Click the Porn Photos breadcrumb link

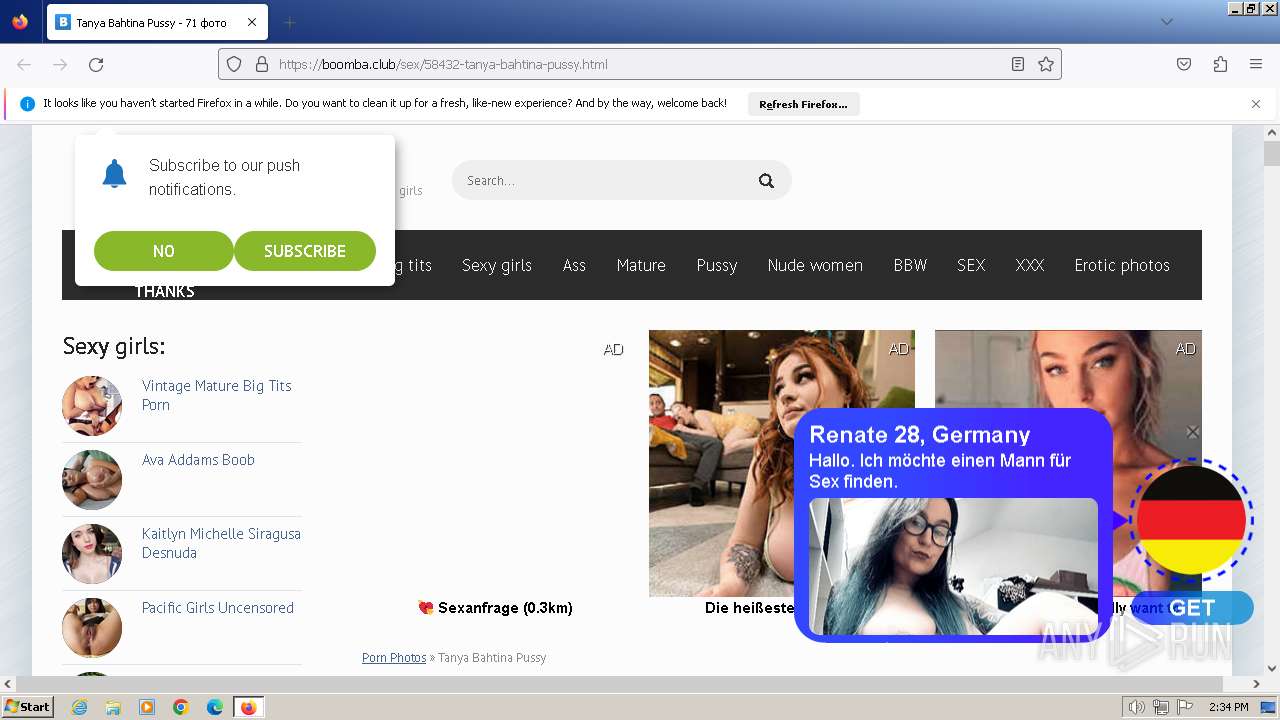point(394,657)
